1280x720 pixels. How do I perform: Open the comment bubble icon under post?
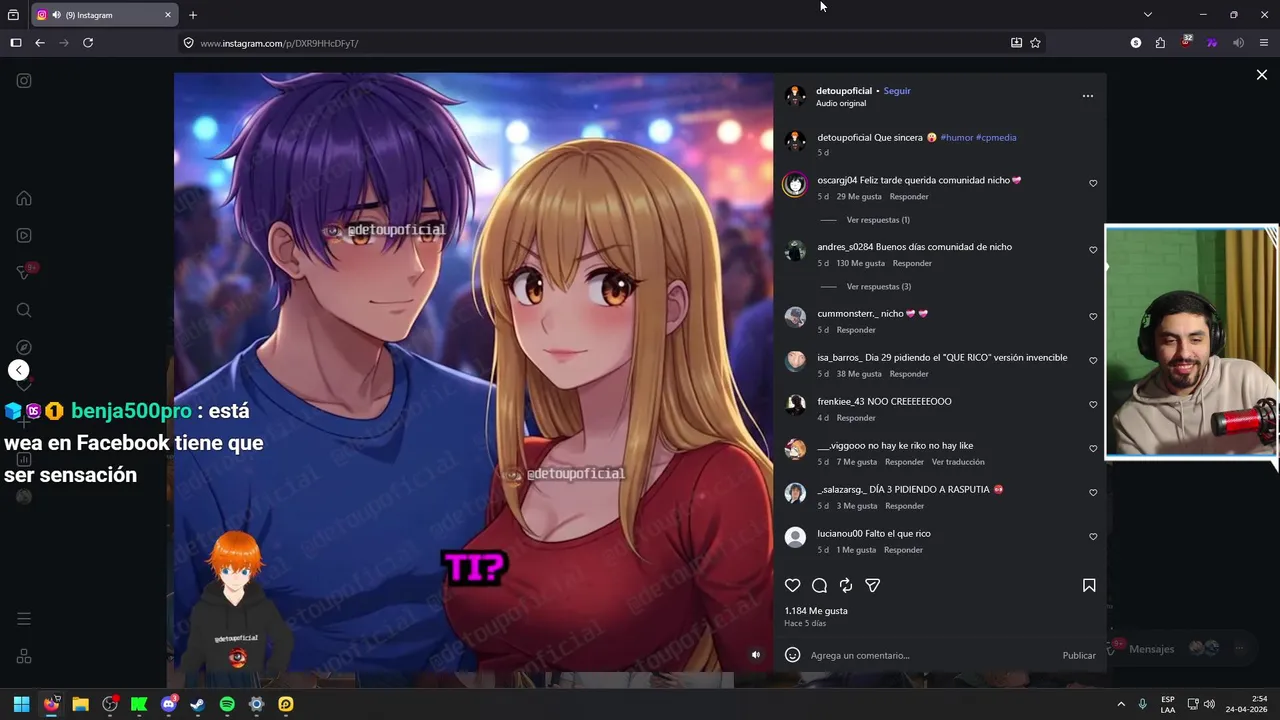click(x=819, y=586)
